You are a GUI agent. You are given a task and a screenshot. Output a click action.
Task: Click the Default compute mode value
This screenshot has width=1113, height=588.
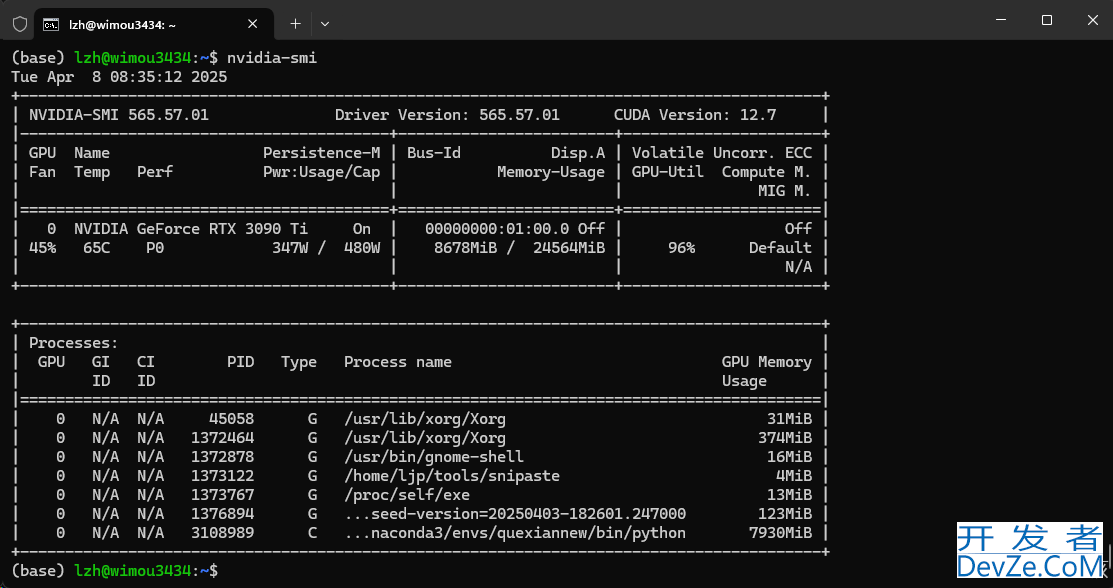tap(780, 248)
